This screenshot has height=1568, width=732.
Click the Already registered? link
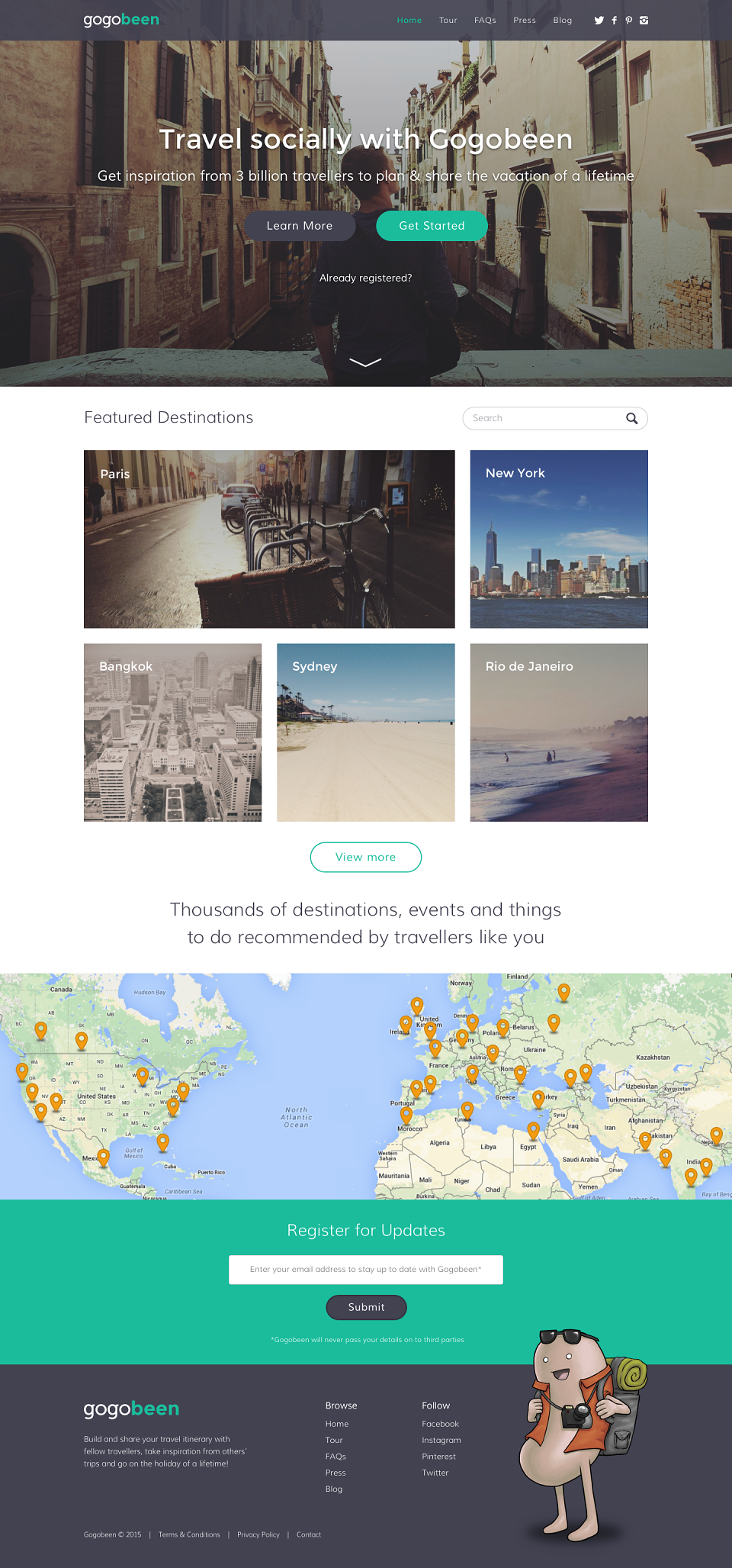pyautogui.click(x=366, y=278)
